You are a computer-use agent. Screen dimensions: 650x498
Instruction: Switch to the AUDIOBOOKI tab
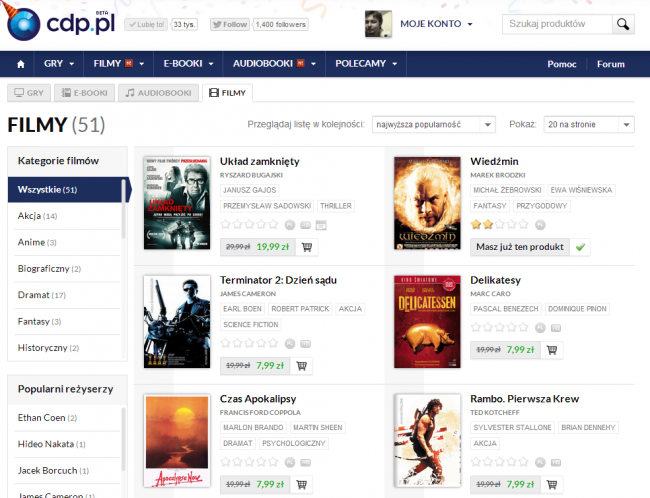click(x=158, y=93)
